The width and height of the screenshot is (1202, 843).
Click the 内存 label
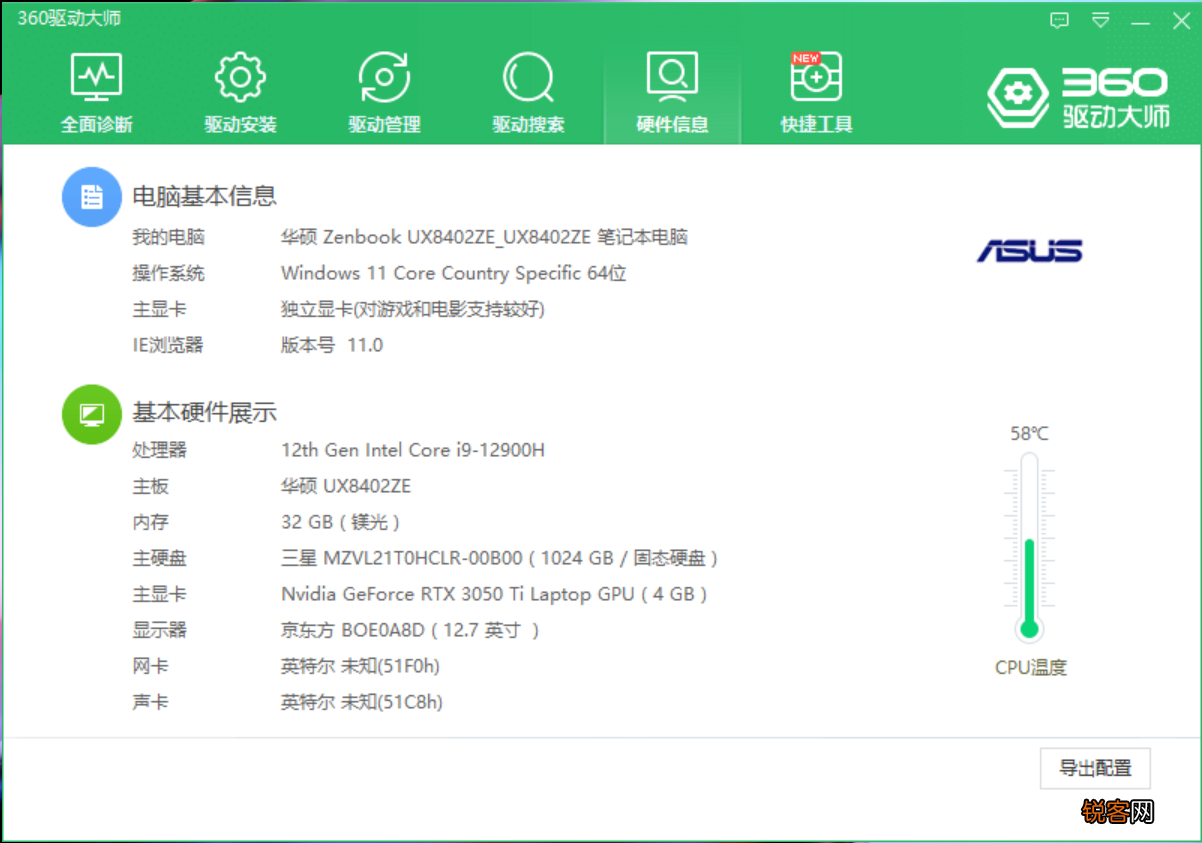150,522
